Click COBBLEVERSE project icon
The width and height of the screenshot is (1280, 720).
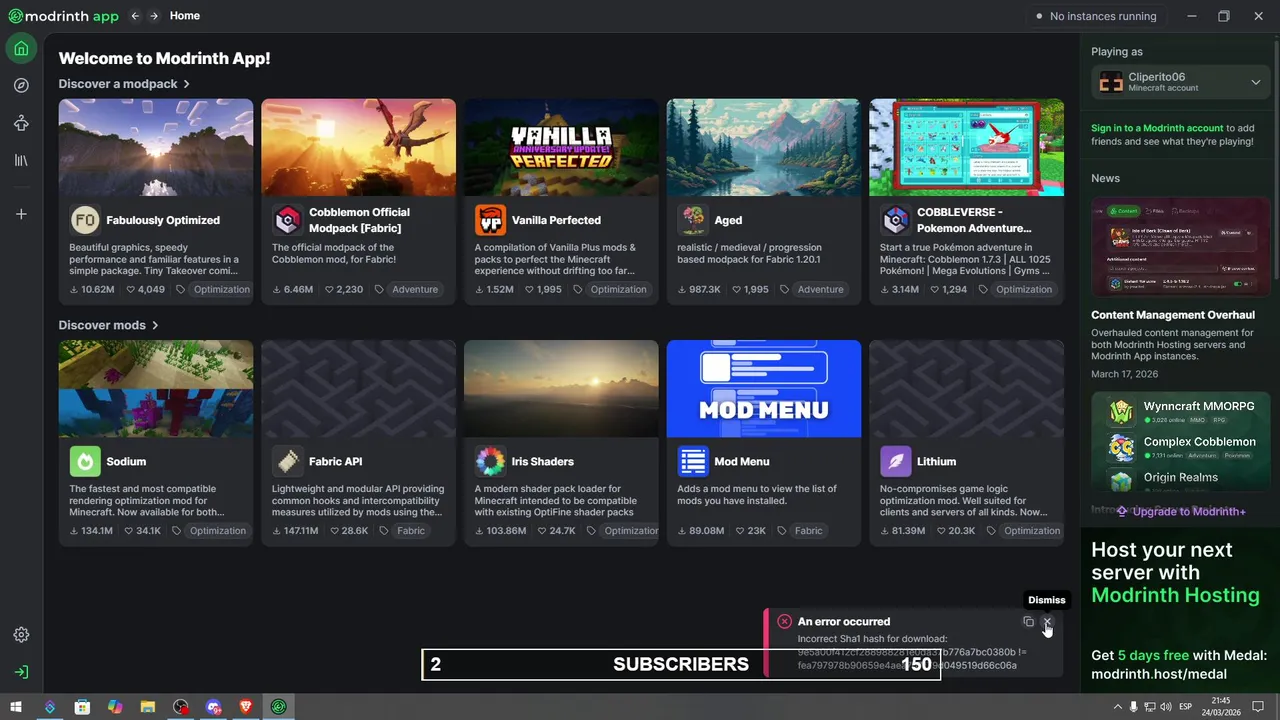pos(896,220)
